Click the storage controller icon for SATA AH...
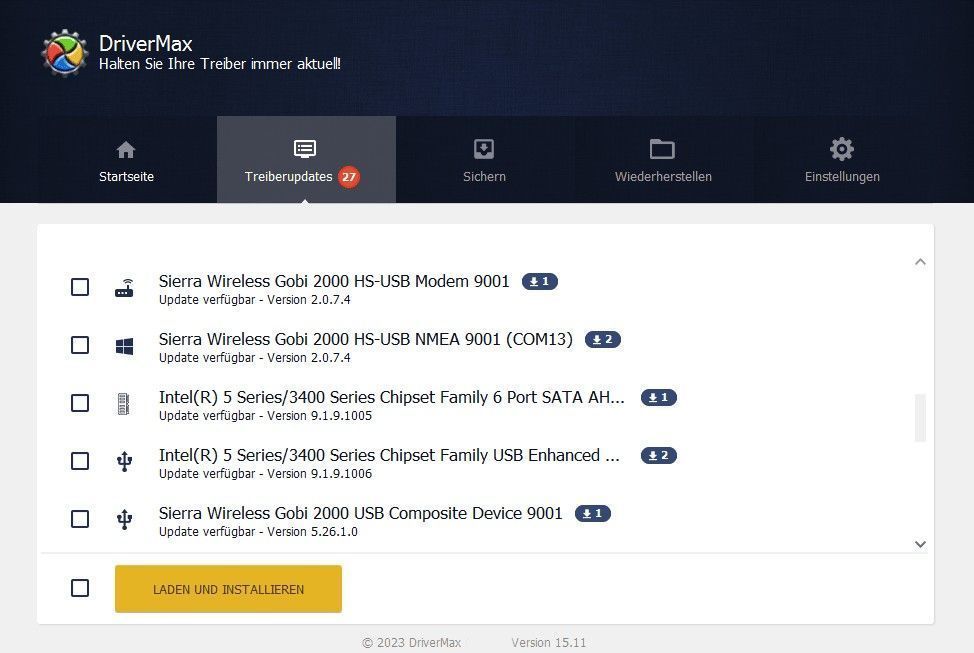 (x=124, y=404)
